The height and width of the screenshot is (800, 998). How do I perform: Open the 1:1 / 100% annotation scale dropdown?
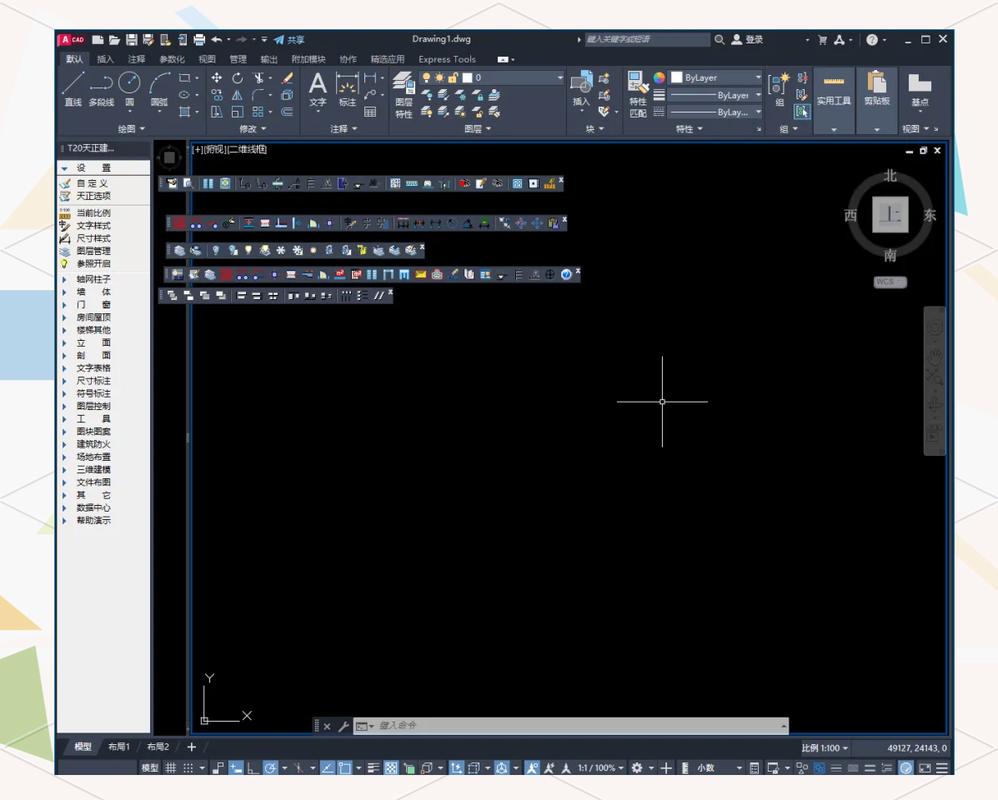click(x=601, y=768)
